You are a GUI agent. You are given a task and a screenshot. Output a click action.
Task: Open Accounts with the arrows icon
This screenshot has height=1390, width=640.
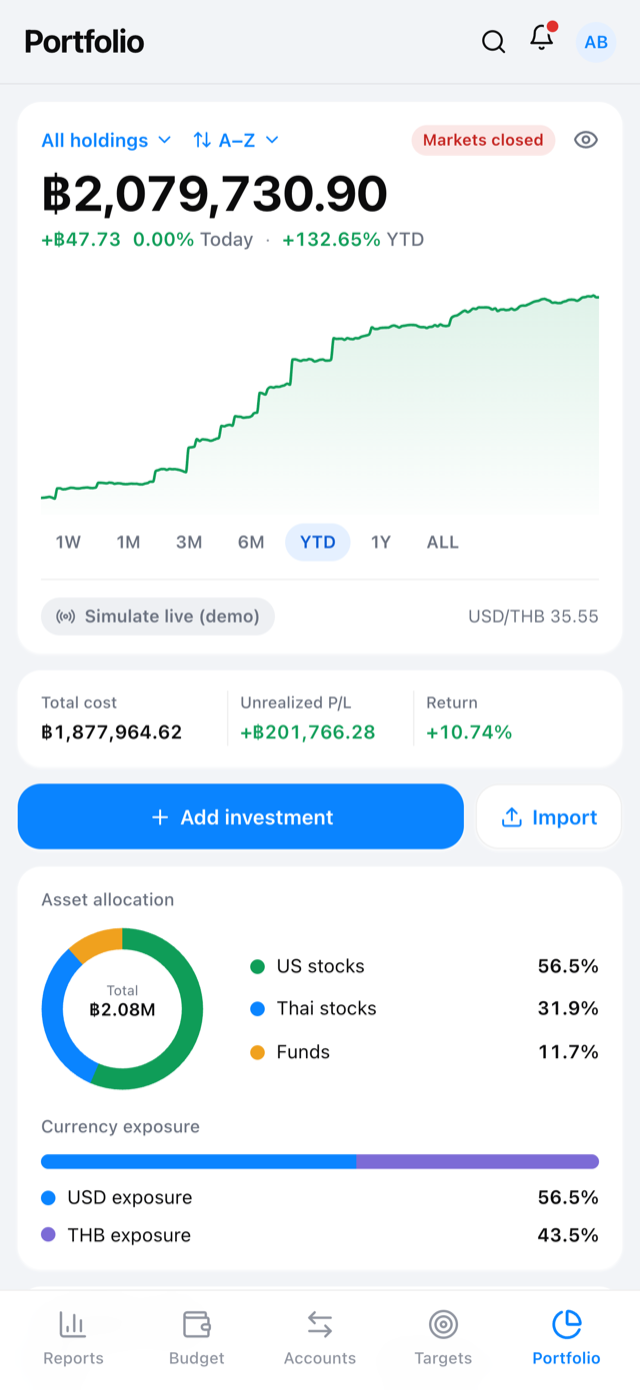pyautogui.click(x=320, y=1325)
